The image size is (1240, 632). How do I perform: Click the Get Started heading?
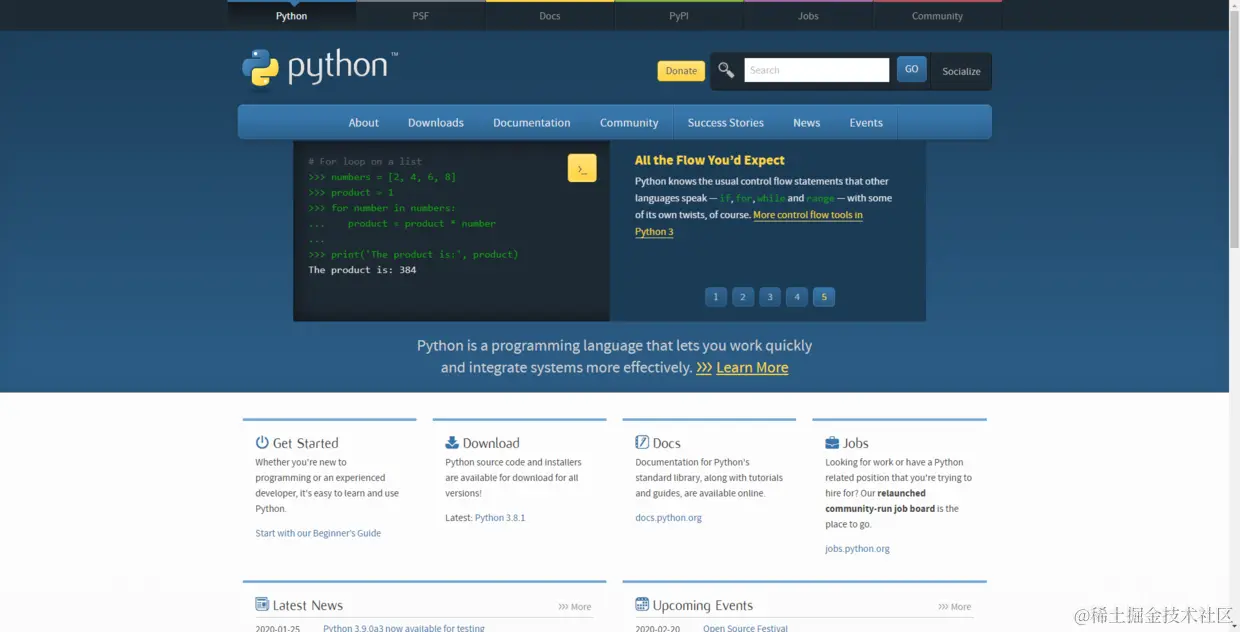[x=305, y=443]
